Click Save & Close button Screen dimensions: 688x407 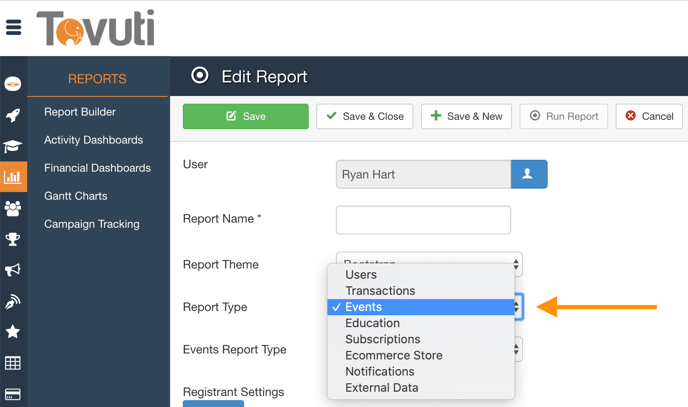[x=364, y=116]
